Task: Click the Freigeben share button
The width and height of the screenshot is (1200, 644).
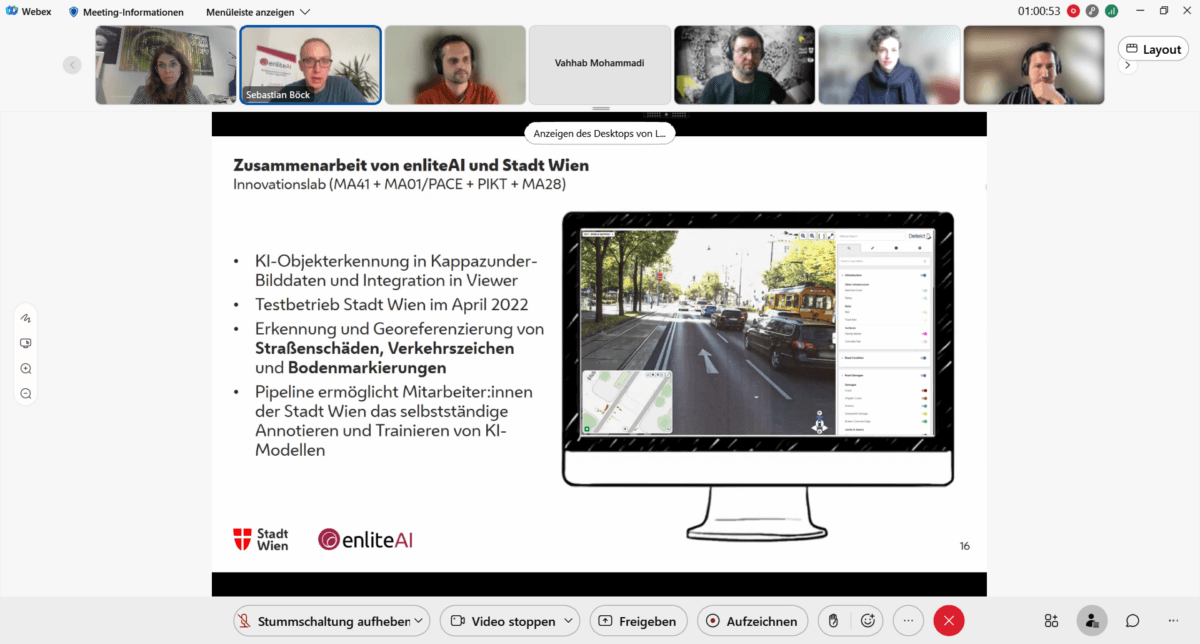Action: pyautogui.click(x=639, y=621)
